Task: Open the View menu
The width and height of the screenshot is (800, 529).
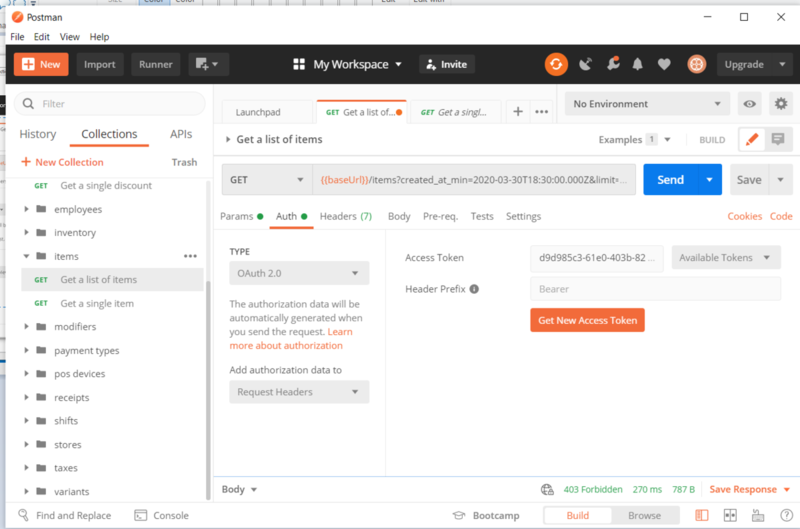Action: point(69,37)
